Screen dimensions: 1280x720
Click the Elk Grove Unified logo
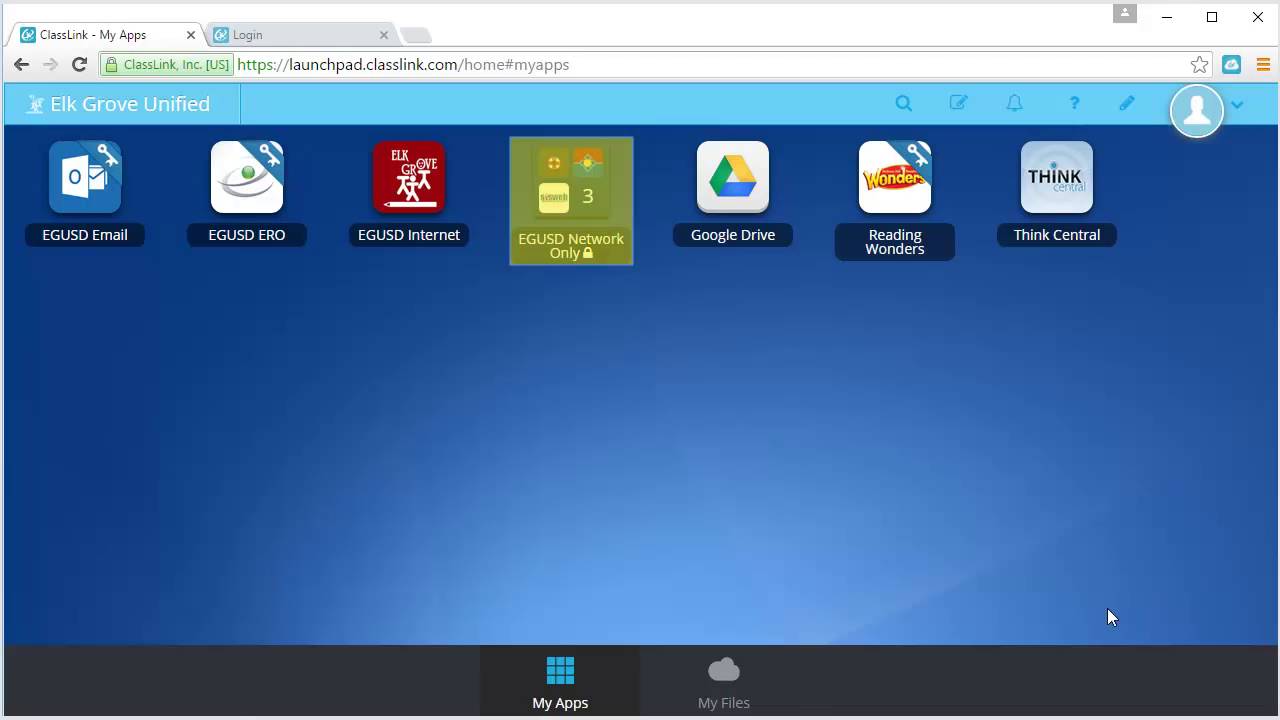coord(120,104)
